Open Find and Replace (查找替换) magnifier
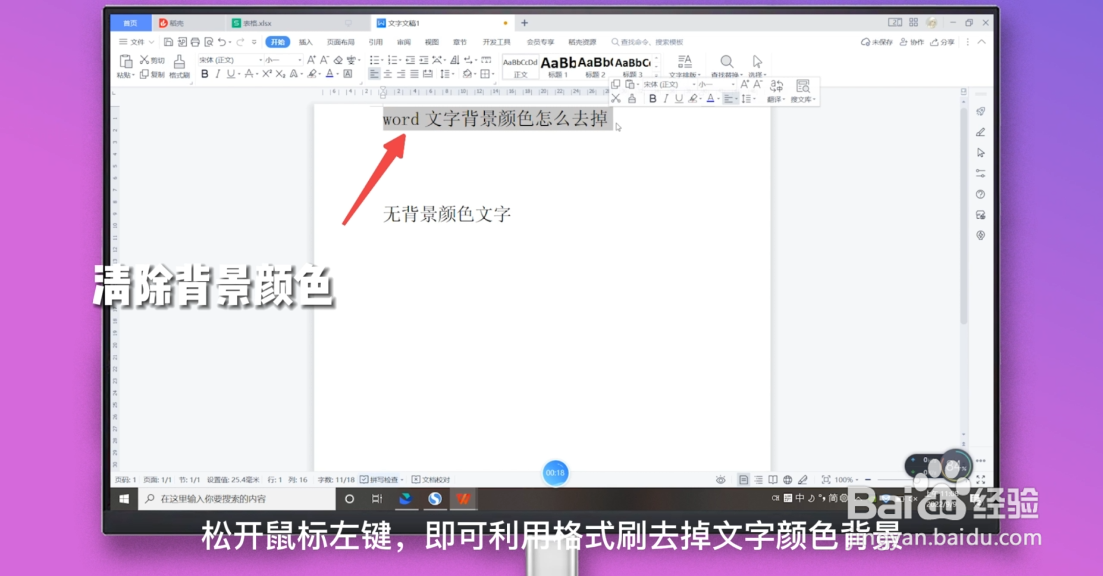1103x576 pixels. (727, 62)
